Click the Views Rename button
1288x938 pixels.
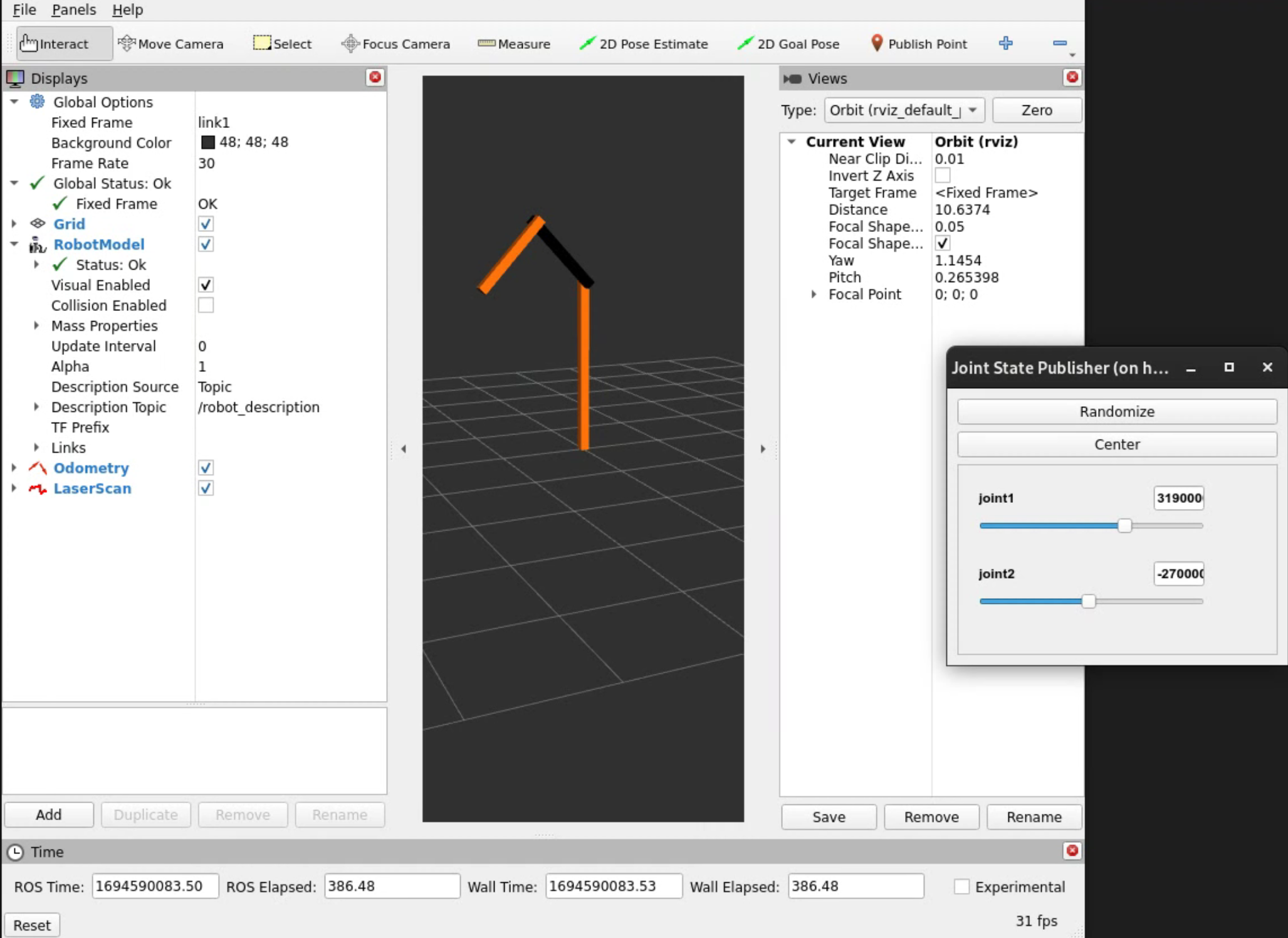1034,817
